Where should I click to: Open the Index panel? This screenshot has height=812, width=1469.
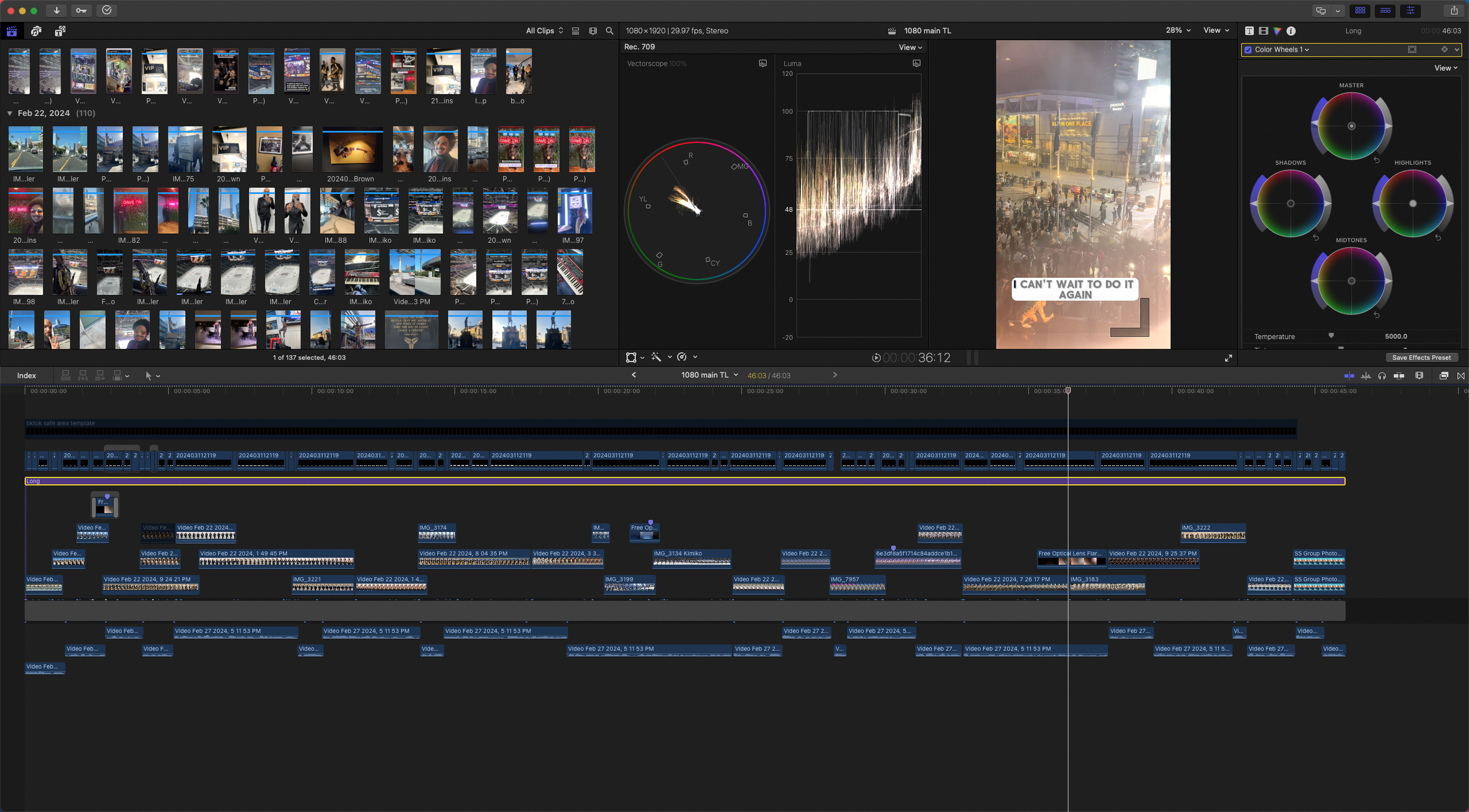[x=26, y=375]
